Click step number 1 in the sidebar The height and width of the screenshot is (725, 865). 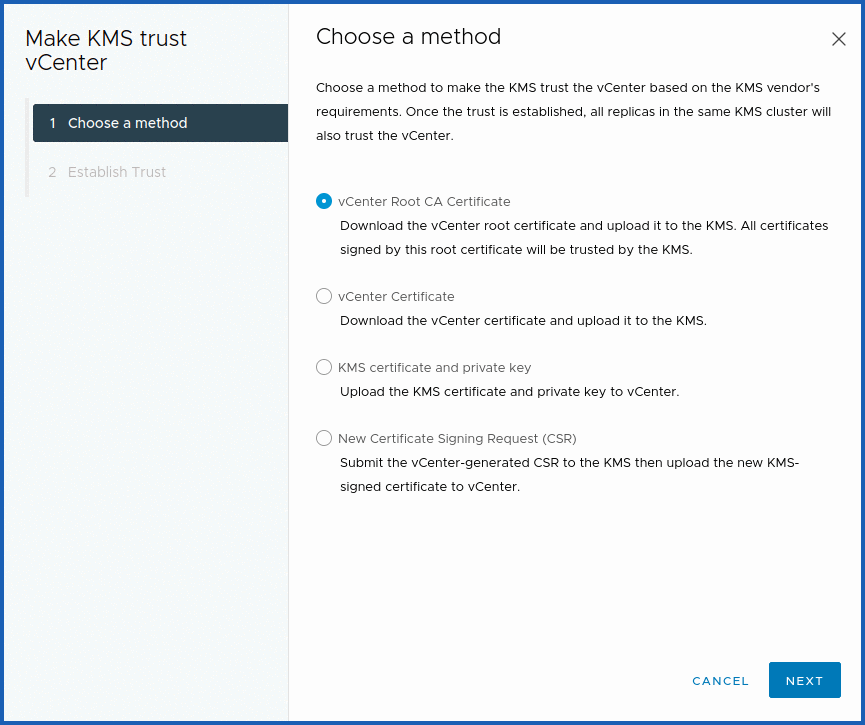click(x=52, y=122)
